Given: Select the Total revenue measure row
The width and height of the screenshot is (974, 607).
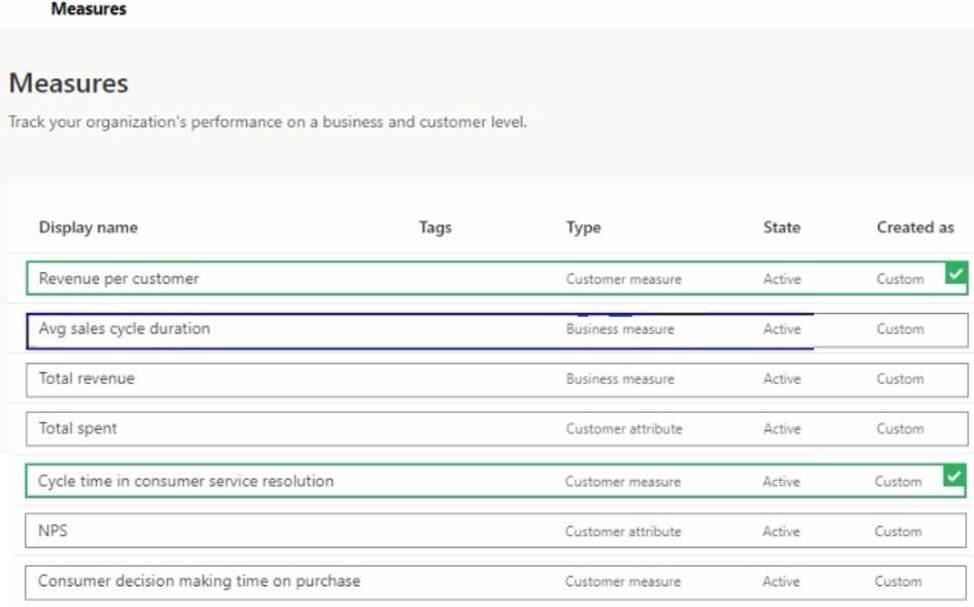Looking at the screenshot, I should 497,380.
